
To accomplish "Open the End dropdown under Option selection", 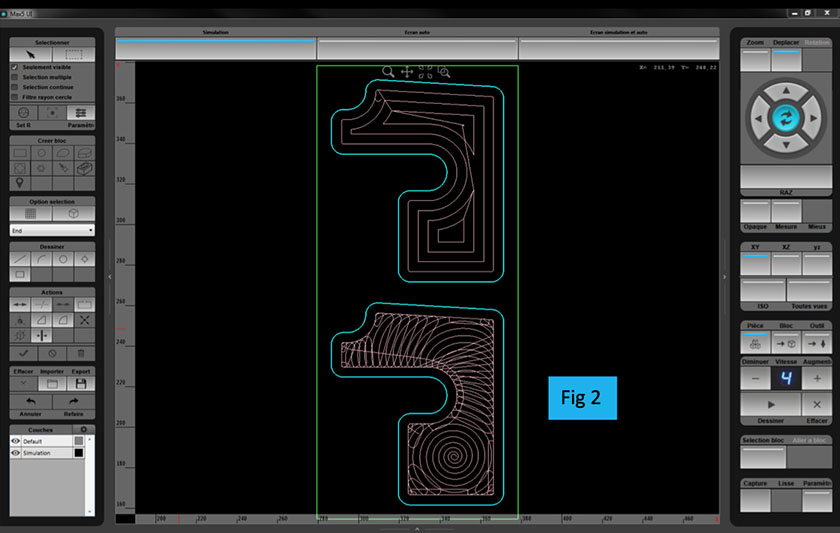I will pyautogui.click(x=52, y=230).
